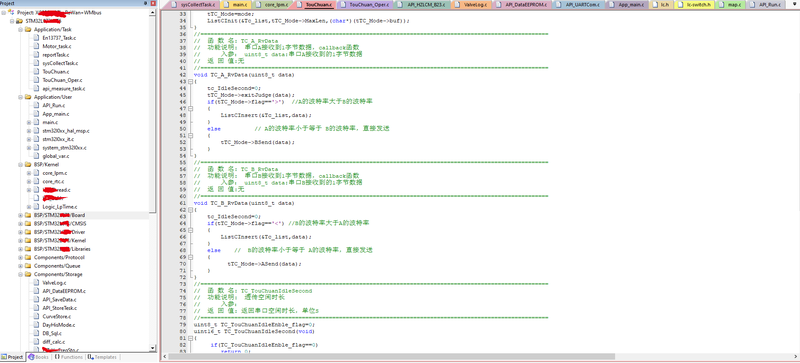Screen dimensions: 800x363
Task: Toggle fold marker on else block line 51
Action: coord(191,135)
